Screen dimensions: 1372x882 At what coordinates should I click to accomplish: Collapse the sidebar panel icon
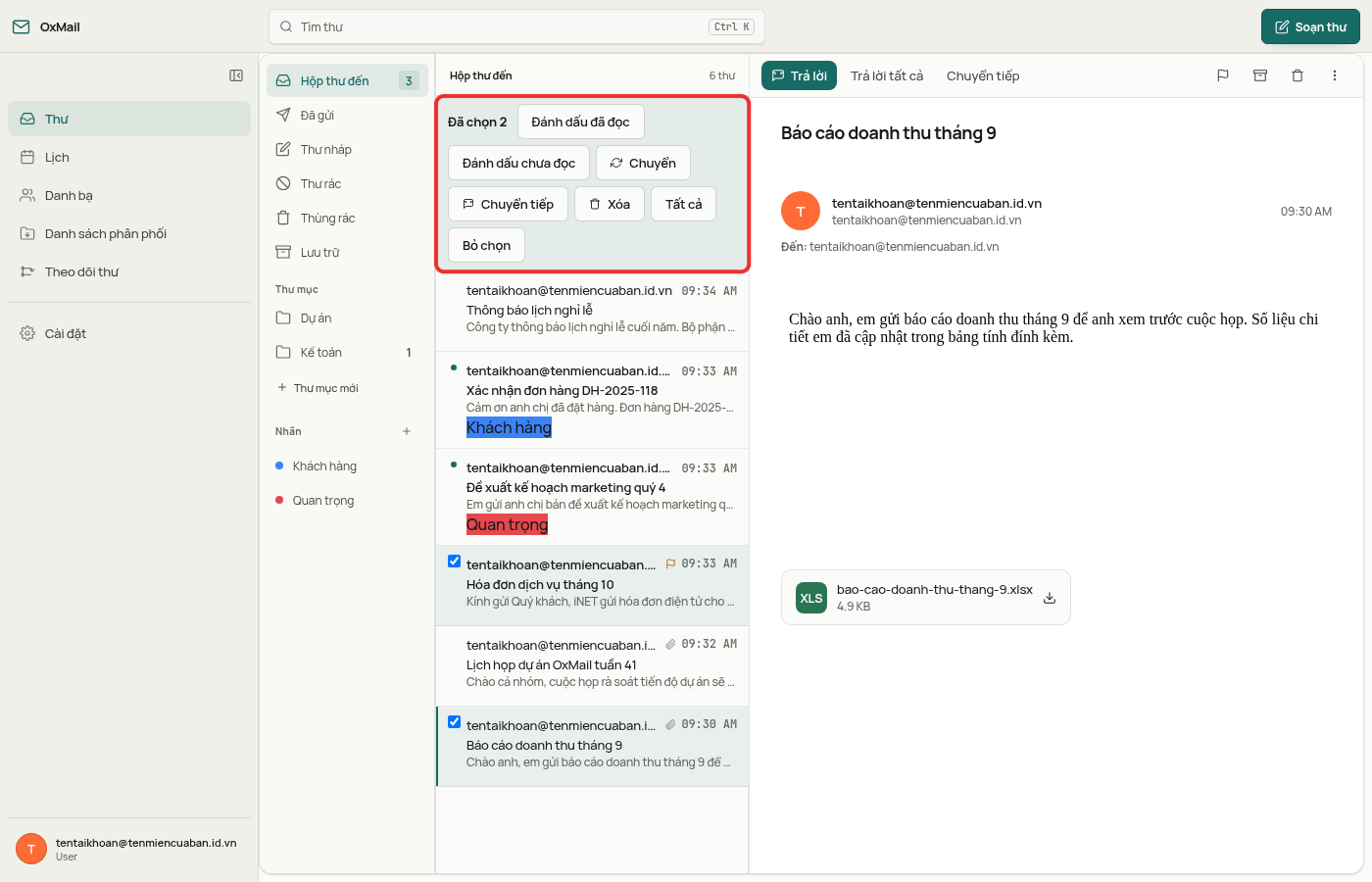pos(236,75)
